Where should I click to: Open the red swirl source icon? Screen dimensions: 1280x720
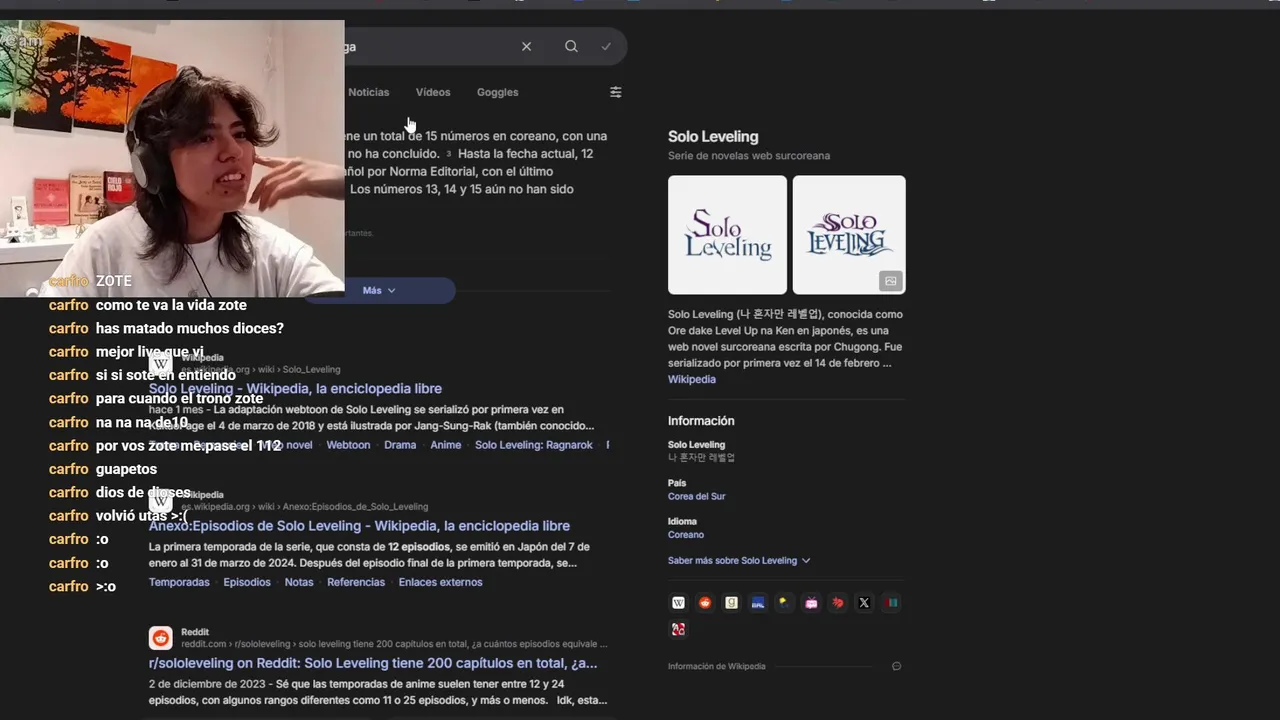pyautogui.click(x=838, y=602)
